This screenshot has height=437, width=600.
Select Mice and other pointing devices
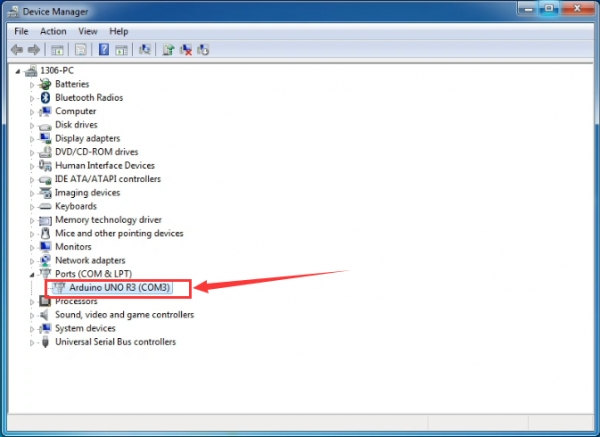119,233
